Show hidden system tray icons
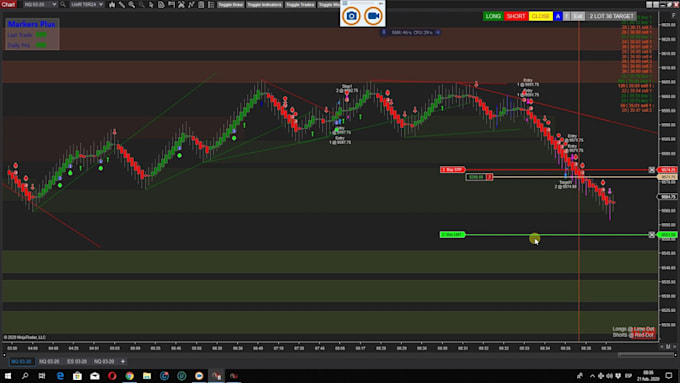680x383 pixels. pyautogui.click(x=592, y=376)
